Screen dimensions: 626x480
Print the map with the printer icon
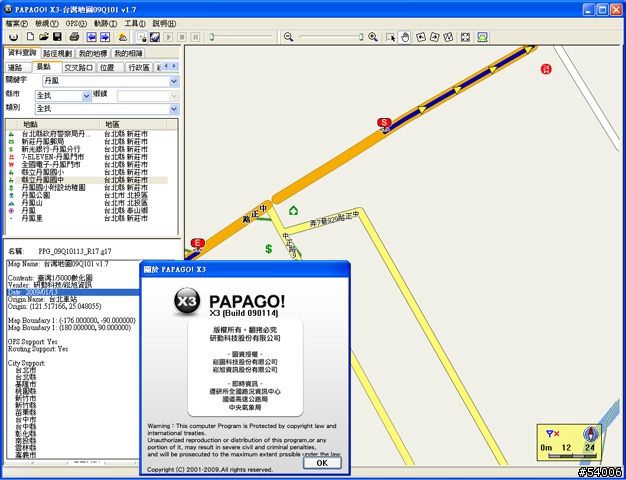pos(74,37)
